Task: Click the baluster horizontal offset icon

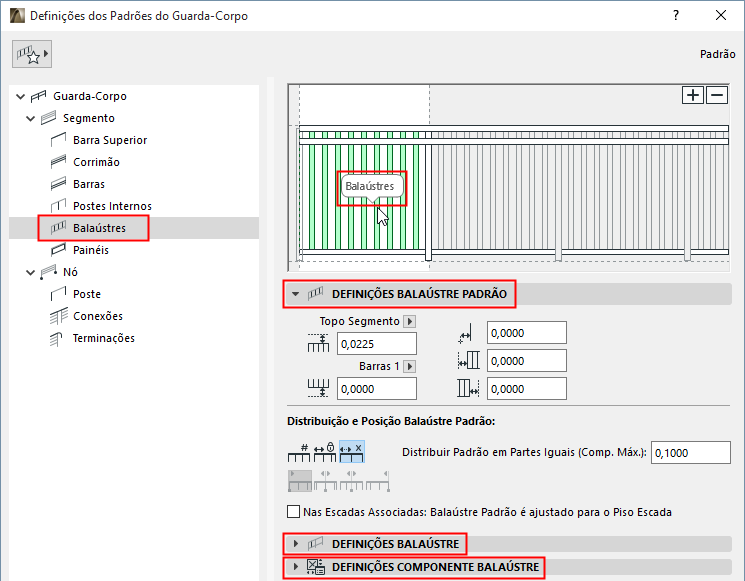Action: pos(465,333)
